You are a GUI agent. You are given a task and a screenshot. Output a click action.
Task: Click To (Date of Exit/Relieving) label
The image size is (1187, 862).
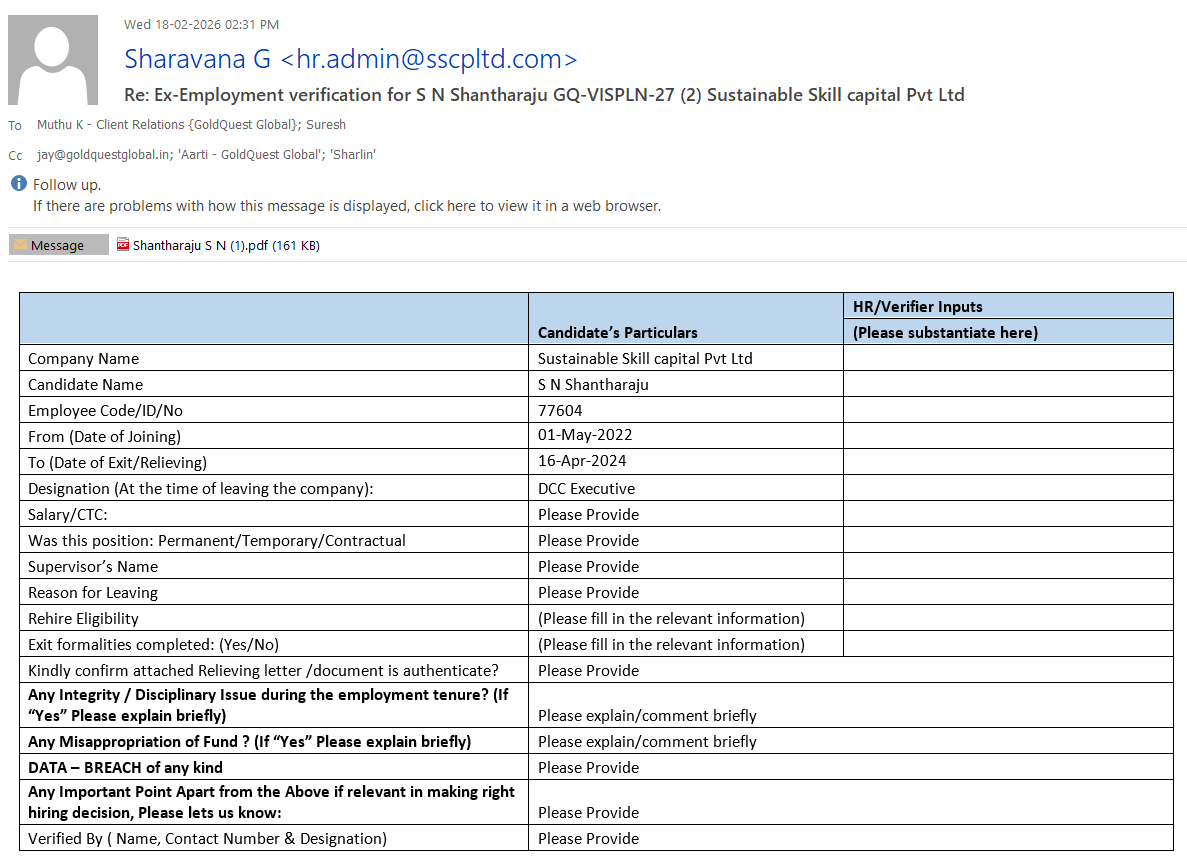click(x=117, y=462)
